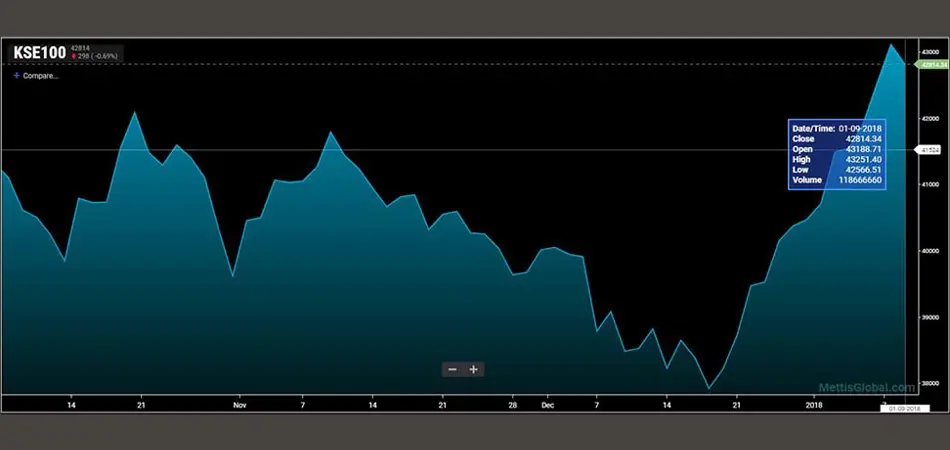Image resolution: width=950 pixels, height=450 pixels.
Task: Click the 2018 label on the time axis
Action: coord(813,405)
